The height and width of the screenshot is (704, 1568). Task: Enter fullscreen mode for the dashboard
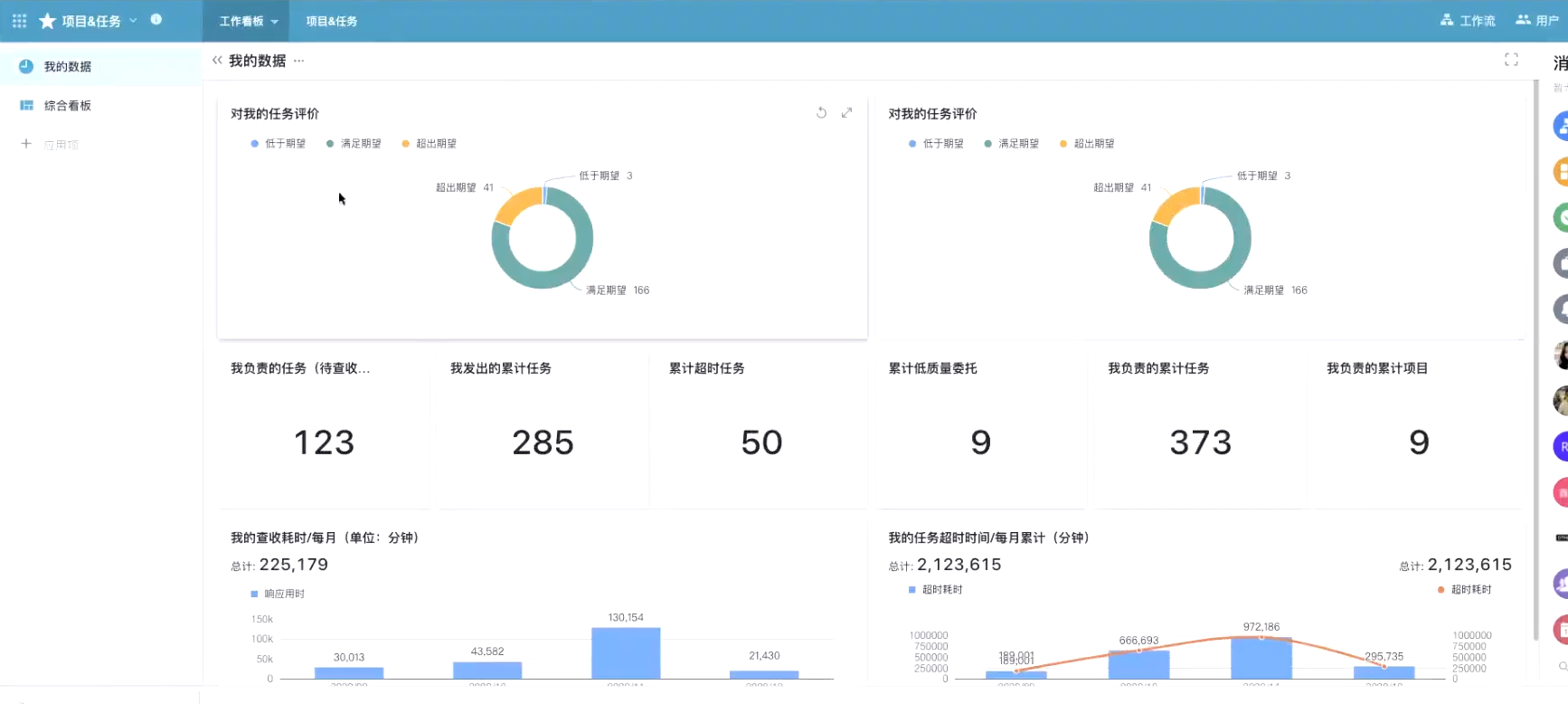tap(1511, 60)
